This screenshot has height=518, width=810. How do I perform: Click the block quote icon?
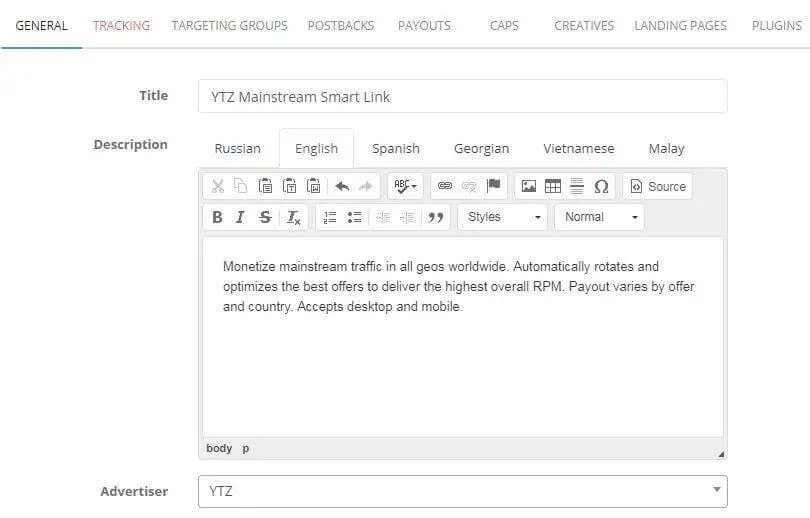(x=436, y=217)
